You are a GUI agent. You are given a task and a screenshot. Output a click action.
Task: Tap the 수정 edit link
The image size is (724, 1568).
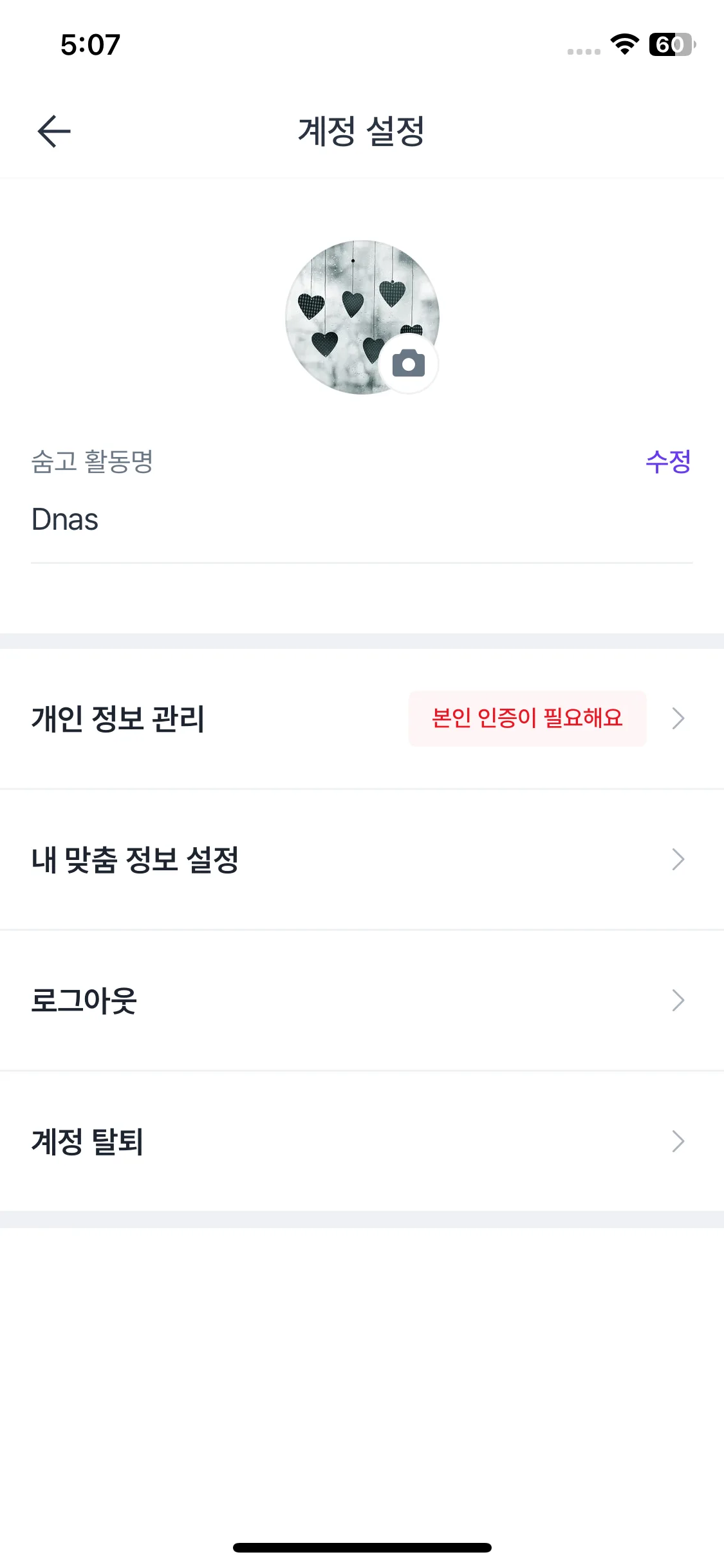pyautogui.click(x=668, y=462)
